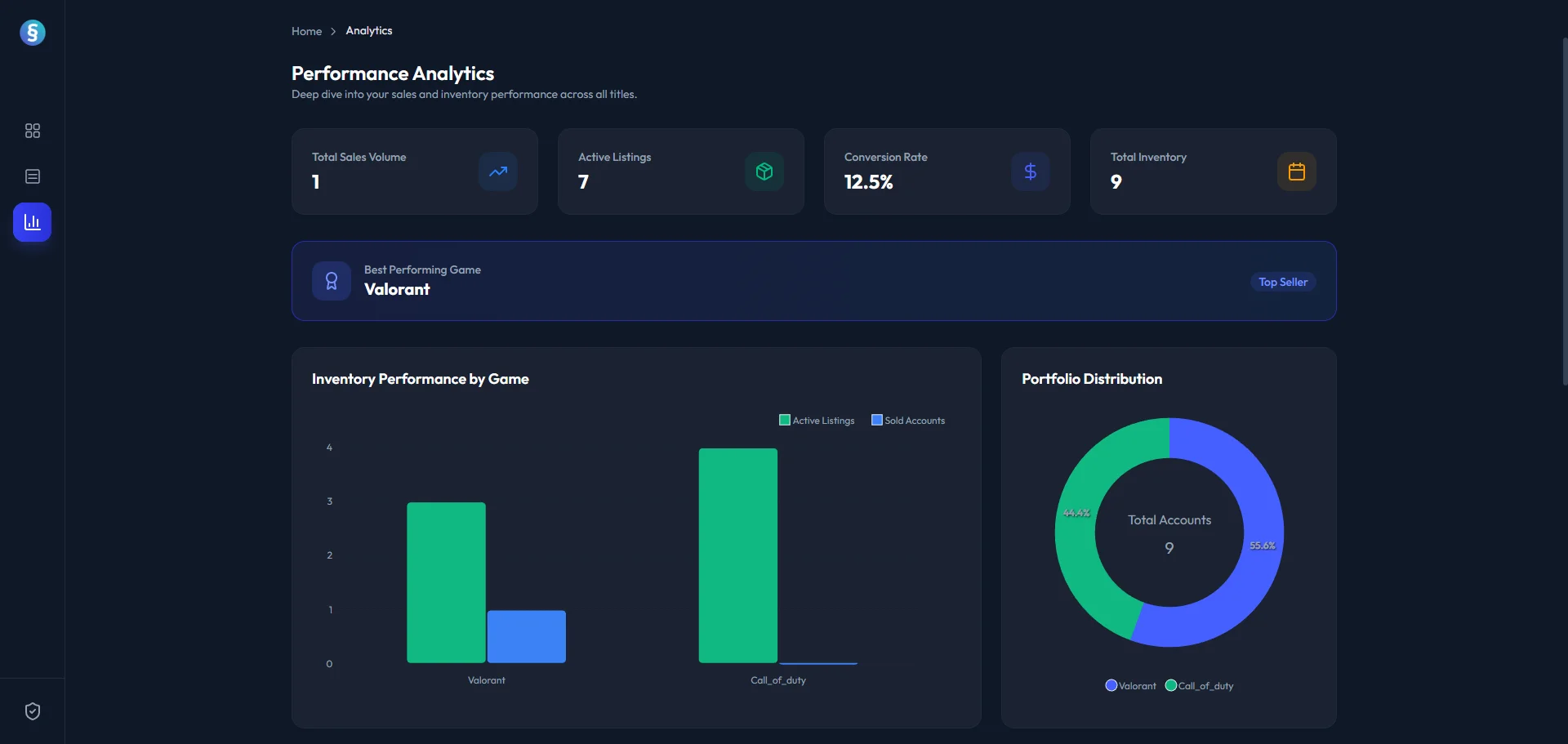Click the trending arrow icon on Total Sales Volume
Image resolution: width=1568 pixels, height=744 pixels.
497,172
